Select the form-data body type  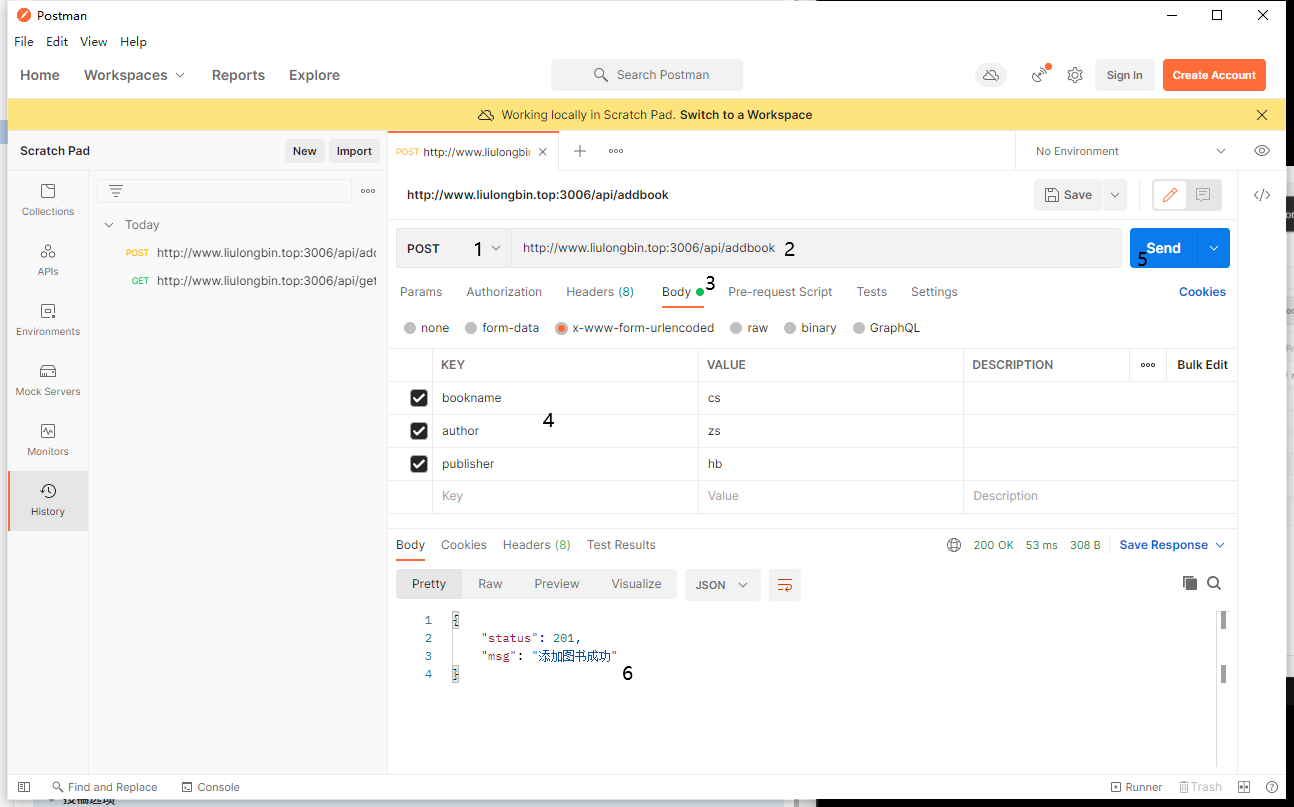[x=471, y=328]
